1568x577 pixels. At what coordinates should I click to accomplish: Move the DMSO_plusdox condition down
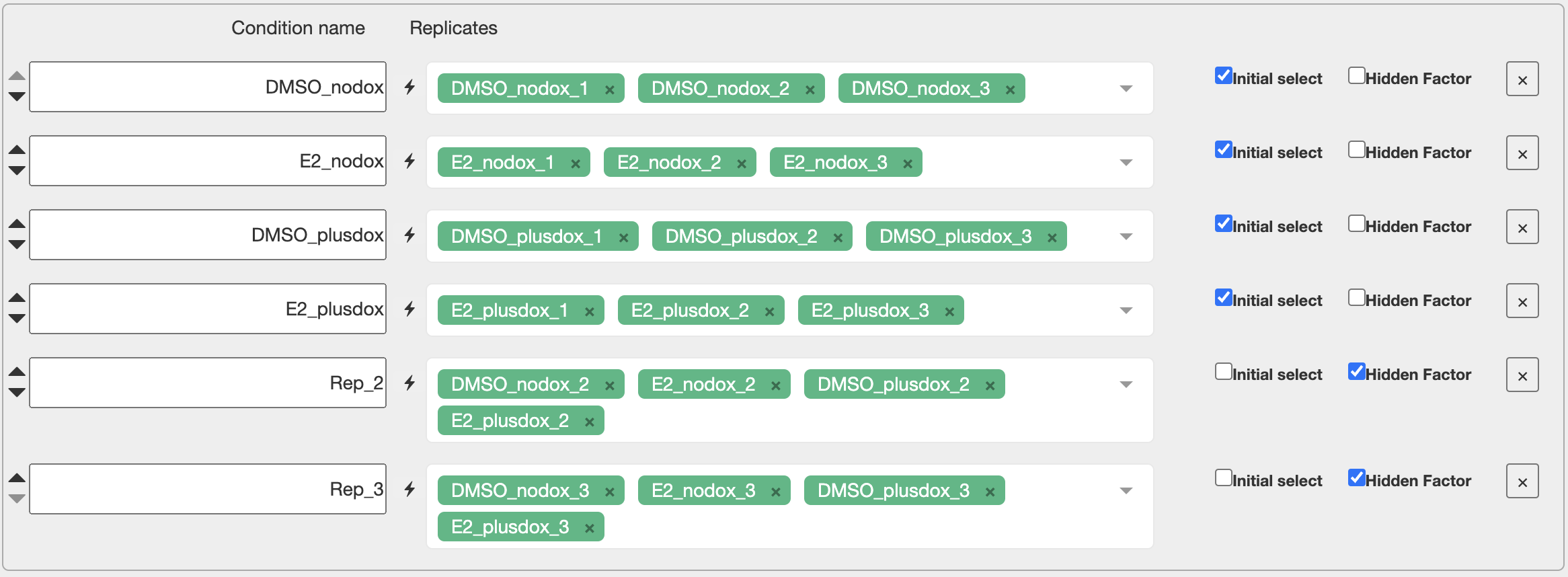pos(17,244)
